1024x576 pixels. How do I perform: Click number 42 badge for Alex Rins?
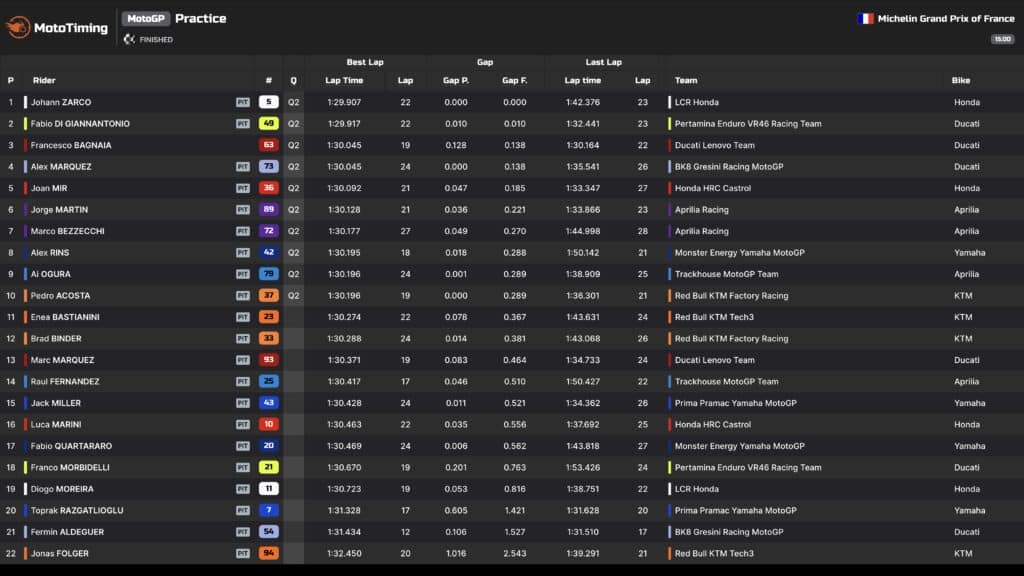(268, 253)
